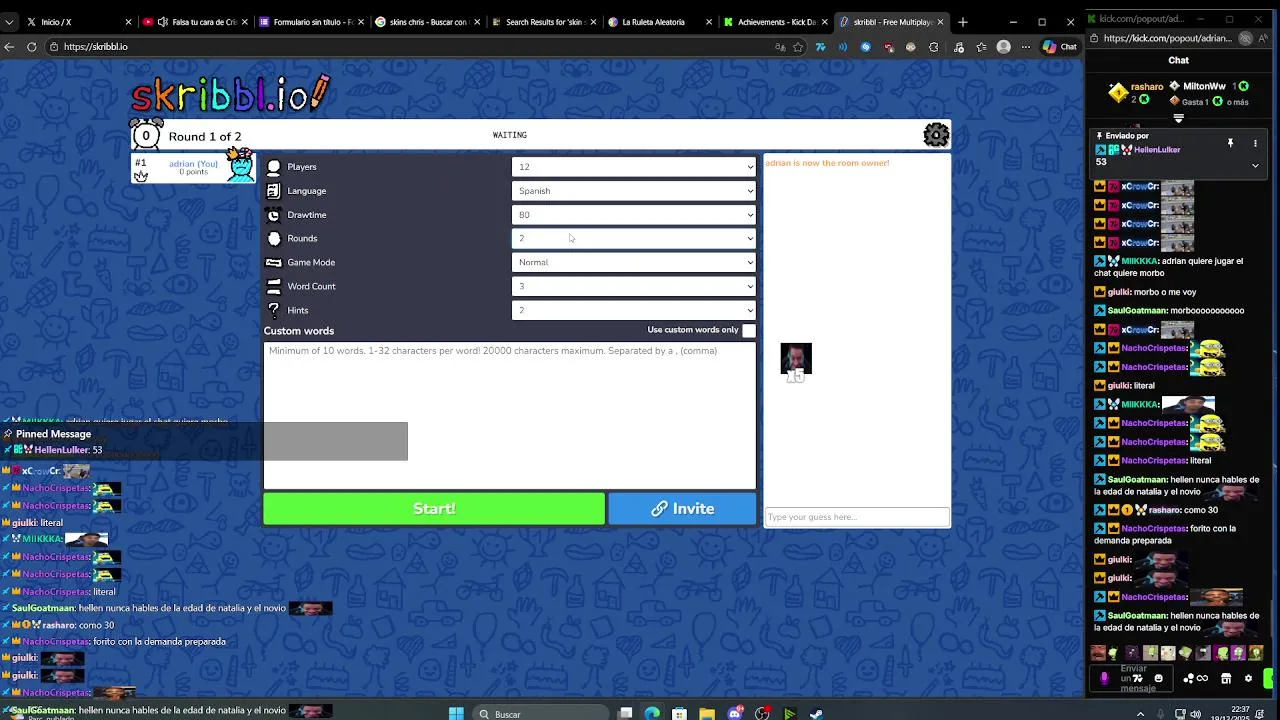Open Discord from taskbar
Image resolution: width=1280 pixels, height=720 pixels.
tap(735, 714)
